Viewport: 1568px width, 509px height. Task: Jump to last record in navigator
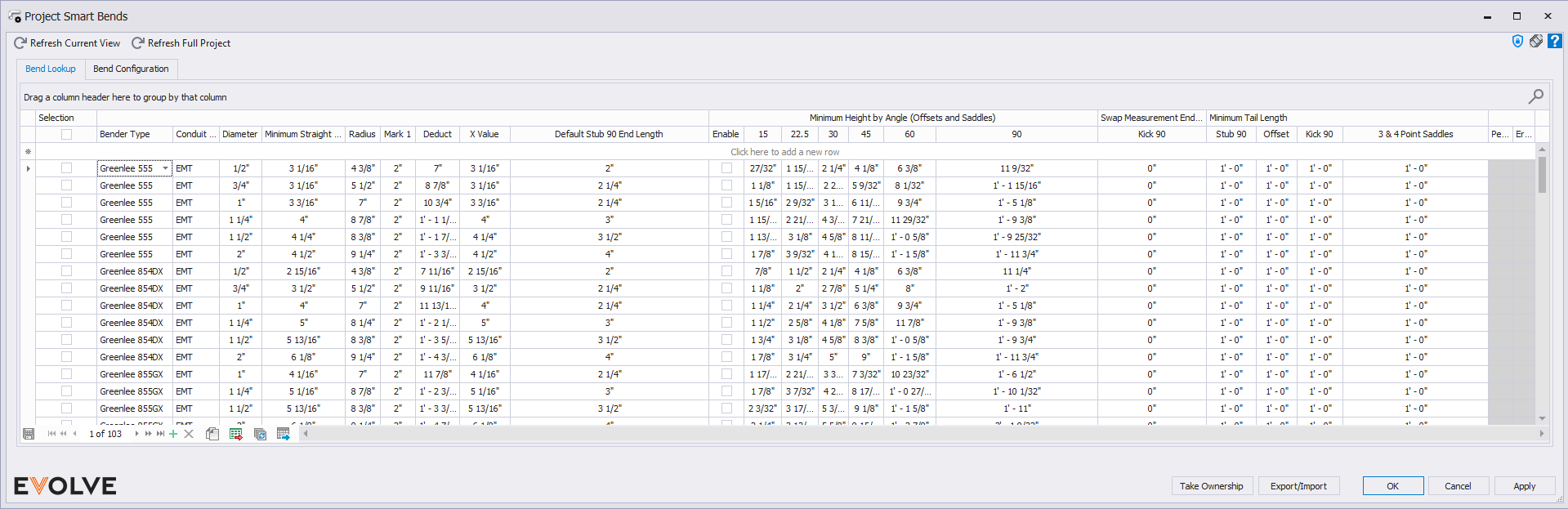(160, 434)
